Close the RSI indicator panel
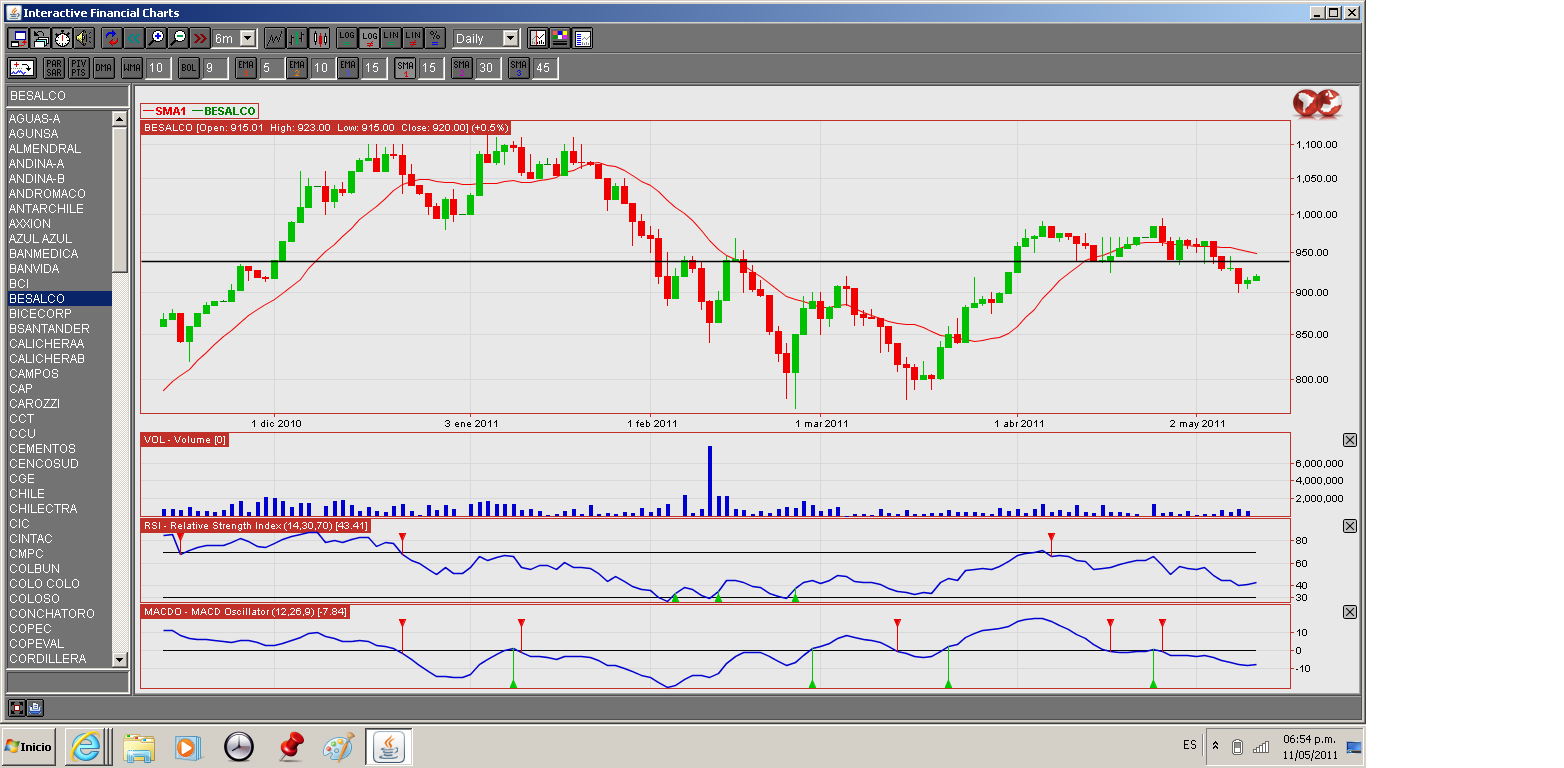The width and height of the screenshot is (1564, 768). pos(1349,526)
